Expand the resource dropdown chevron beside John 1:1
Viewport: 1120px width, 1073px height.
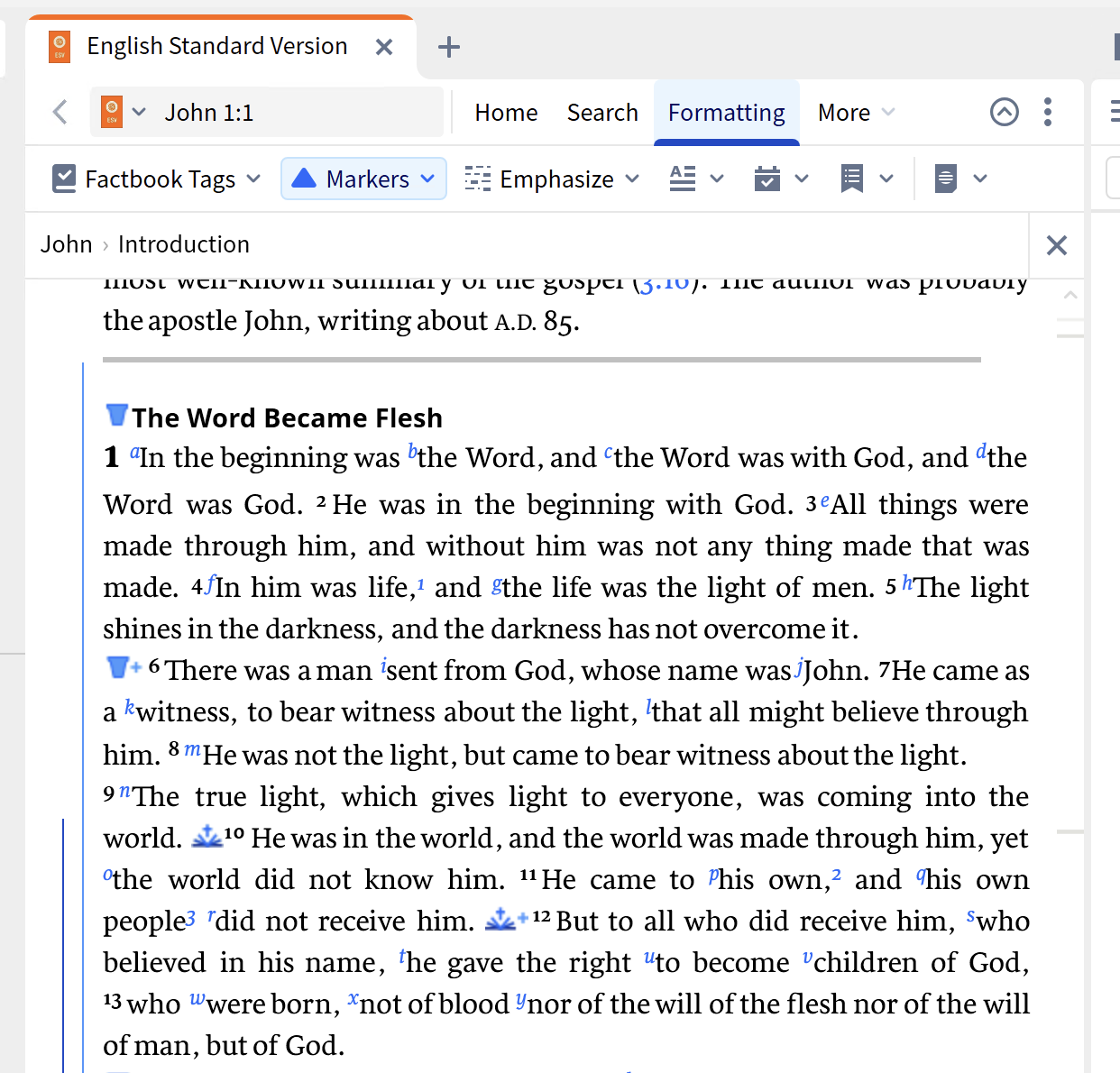click(x=139, y=112)
